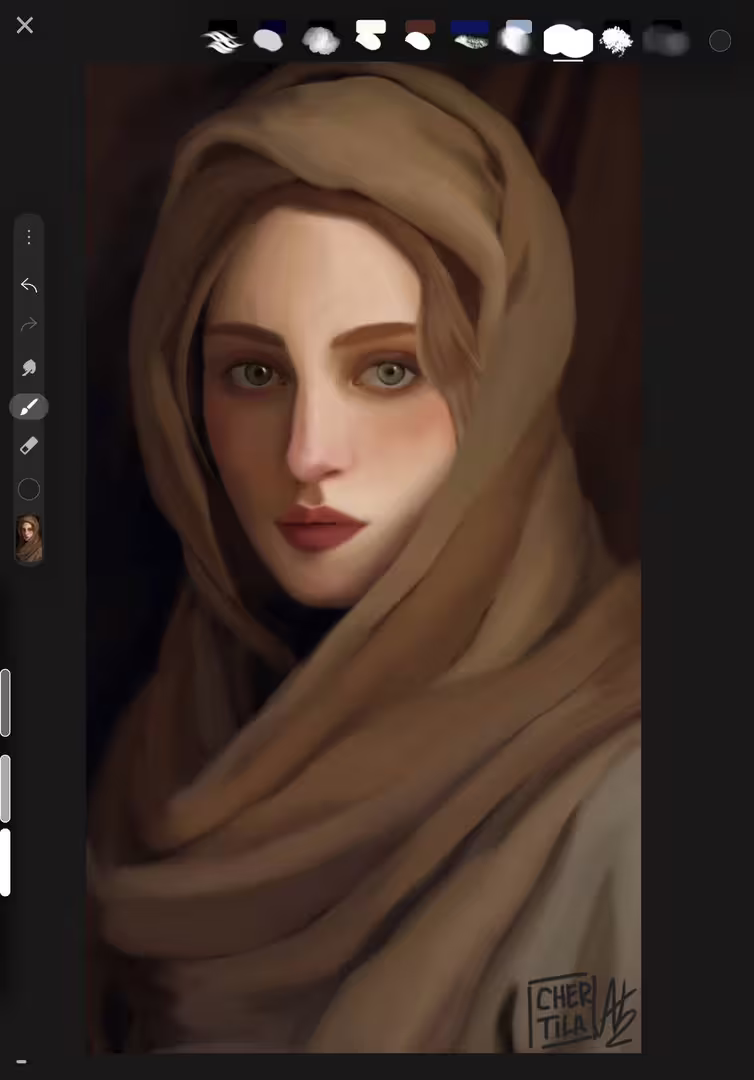Click the white bottom vertical slider

click(6, 862)
